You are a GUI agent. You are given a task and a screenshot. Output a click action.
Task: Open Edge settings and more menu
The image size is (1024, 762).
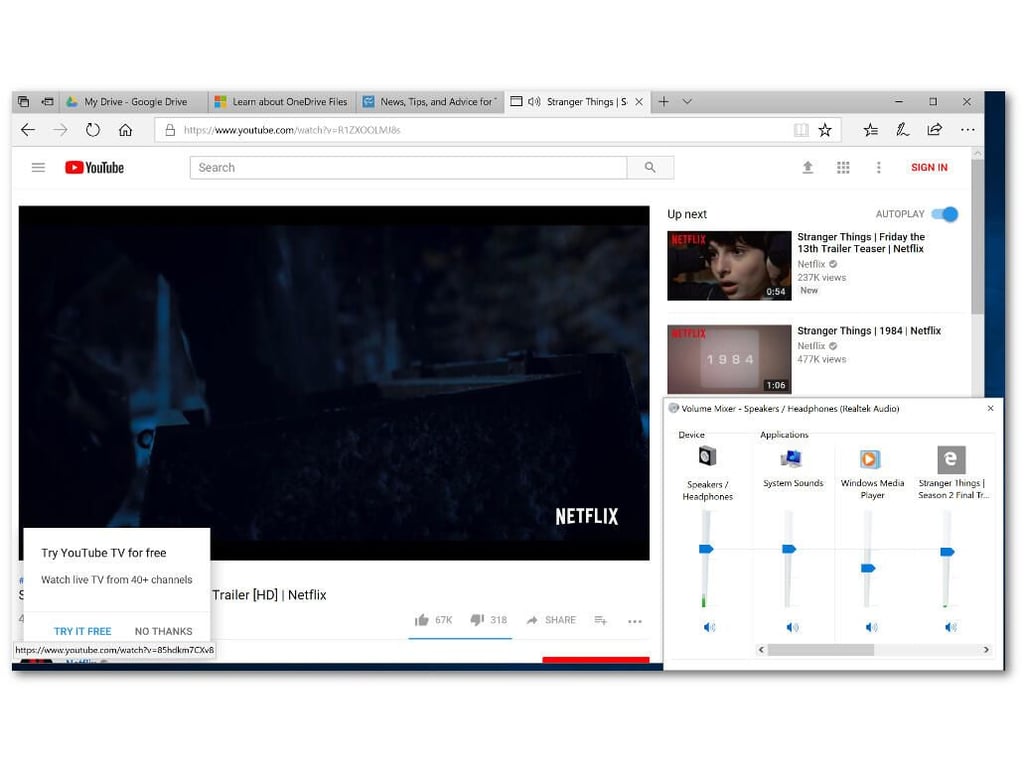pyautogui.click(x=968, y=130)
